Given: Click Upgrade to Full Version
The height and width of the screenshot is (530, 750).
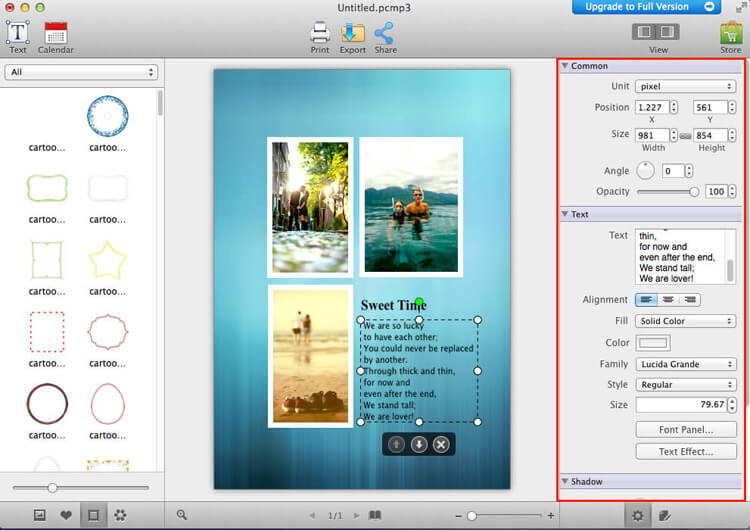Looking at the screenshot, I should pos(646,7).
